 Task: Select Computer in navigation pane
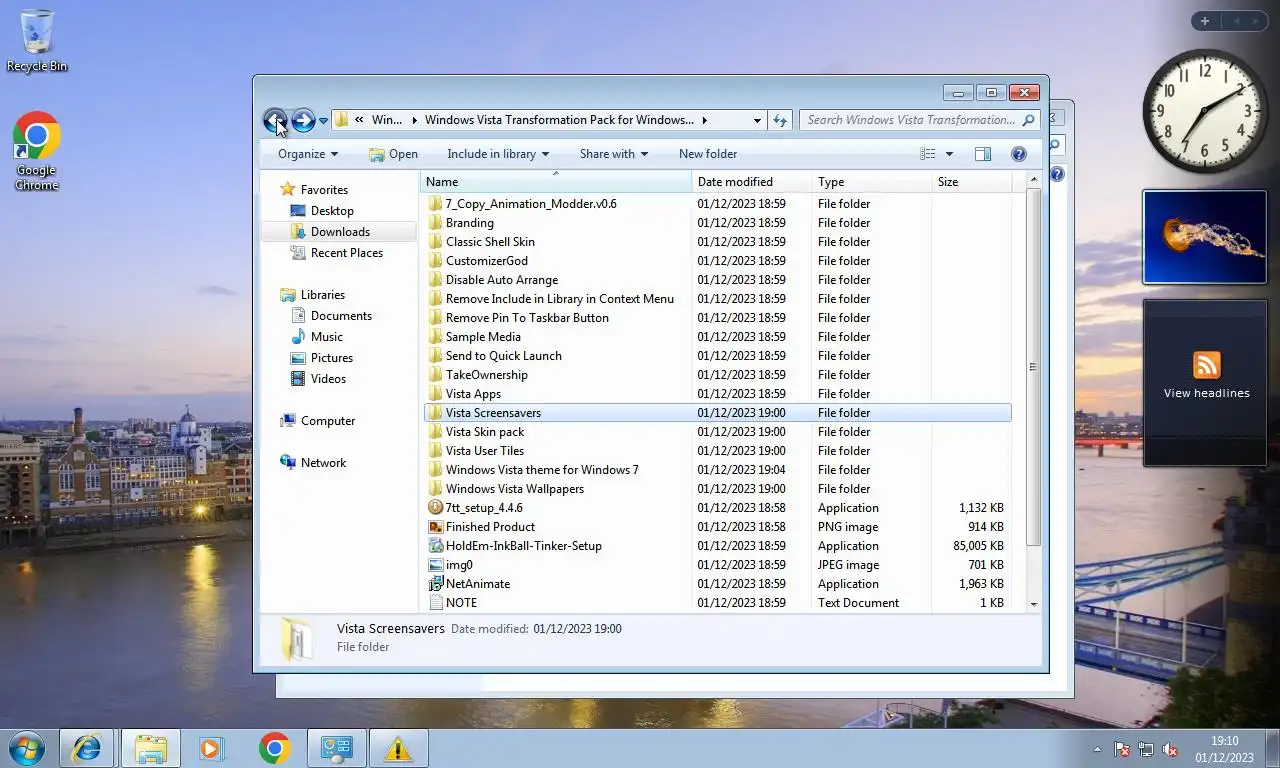(318, 421)
